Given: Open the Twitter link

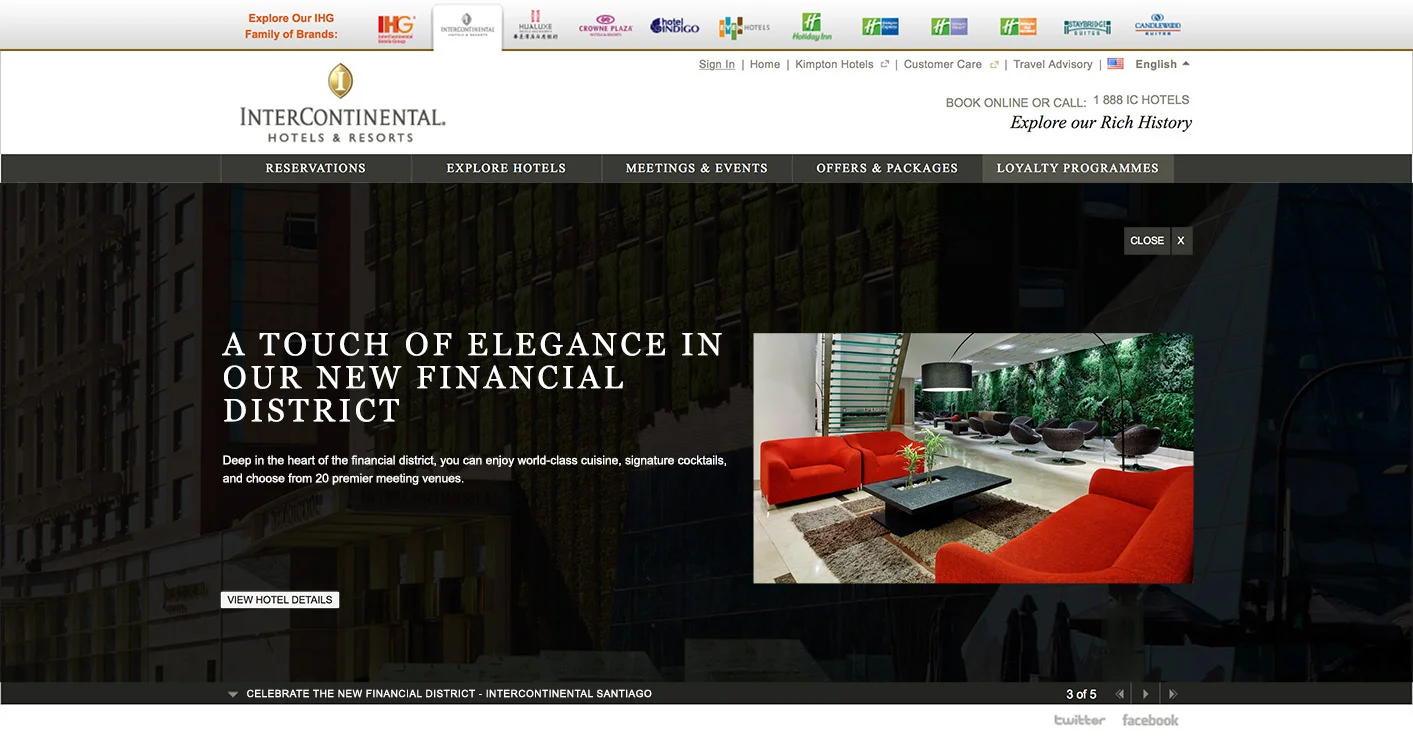Looking at the screenshot, I should pos(1080,720).
